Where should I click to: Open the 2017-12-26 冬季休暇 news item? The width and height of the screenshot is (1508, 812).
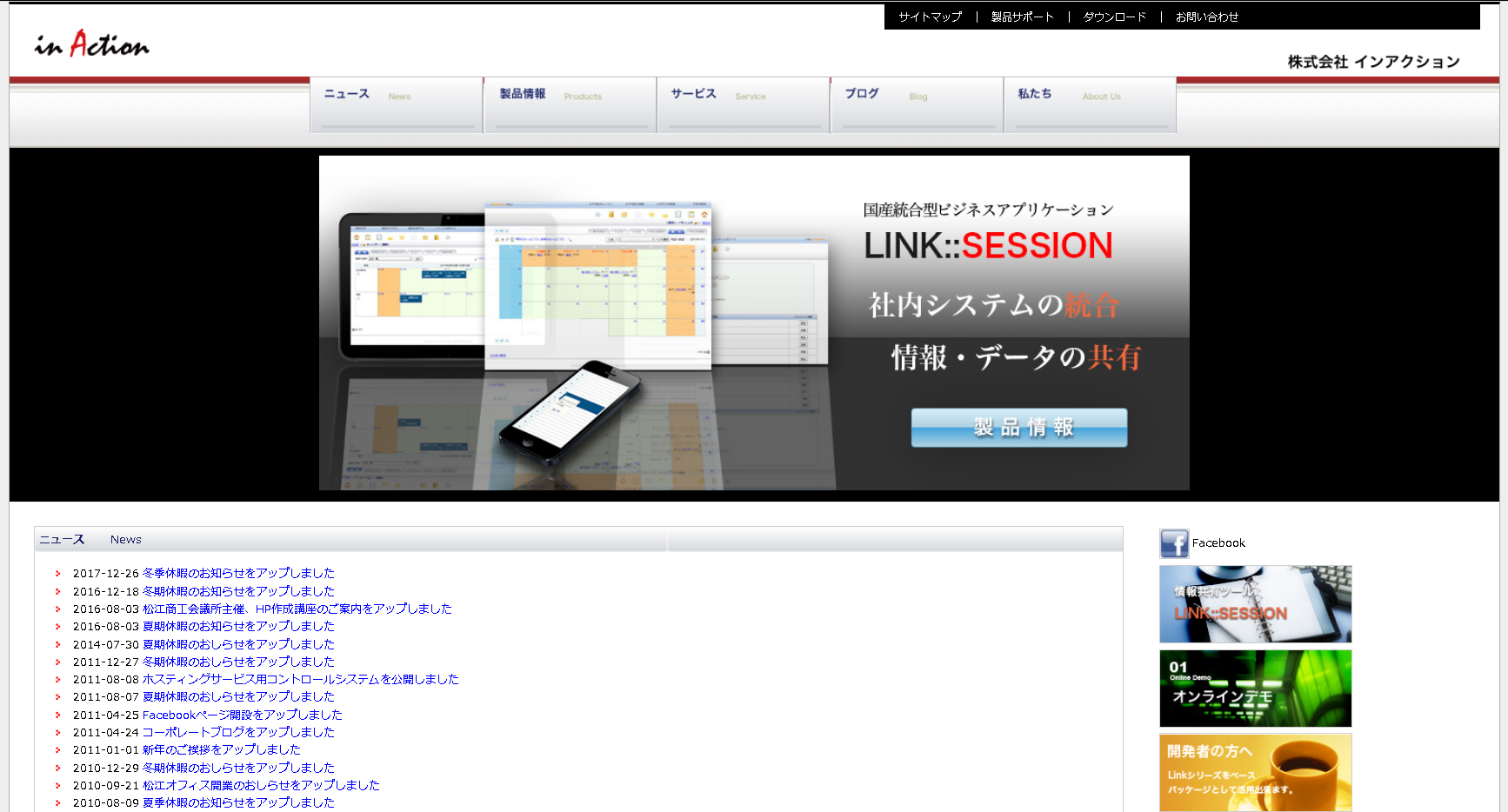pos(238,574)
